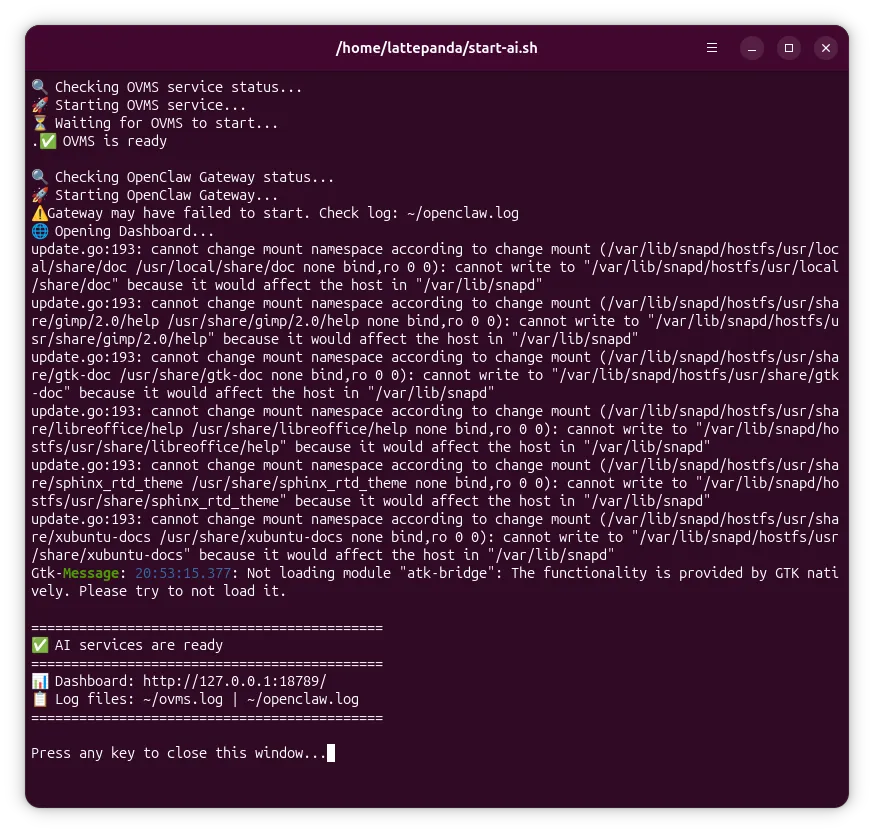This screenshot has width=874, height=833.
Task: Close the start-ai.sh terminal window
Action: pos(826,49)
